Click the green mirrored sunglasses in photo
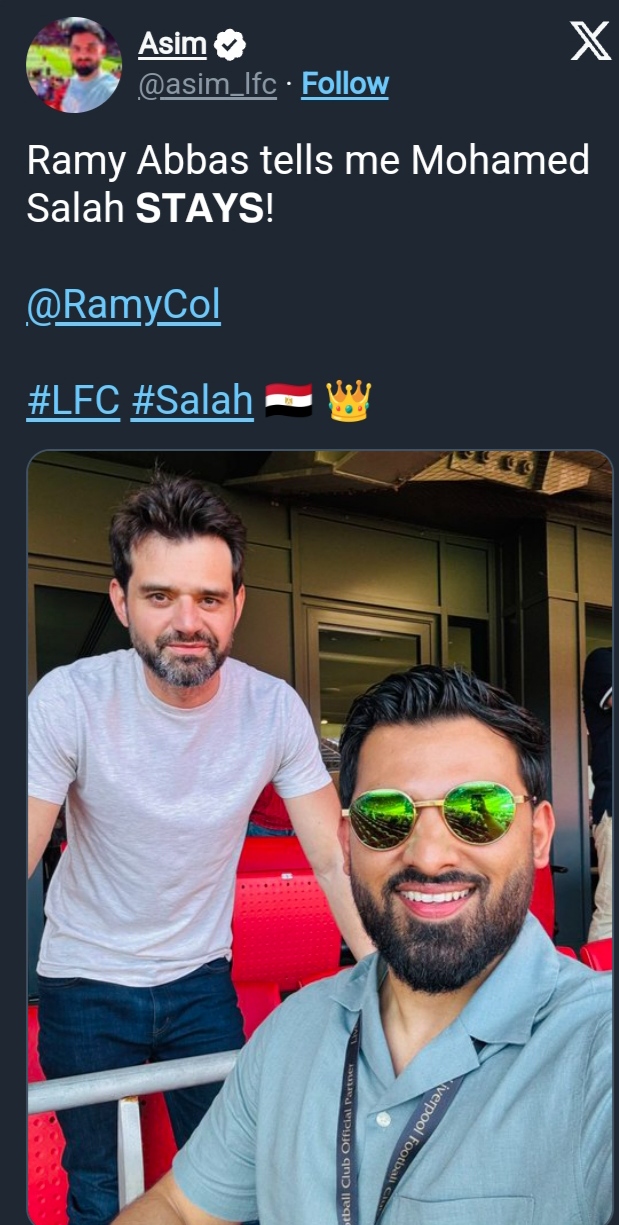The height and width of the screenshot is (1225, 619). pyautogui.click(x=441, y=813)
